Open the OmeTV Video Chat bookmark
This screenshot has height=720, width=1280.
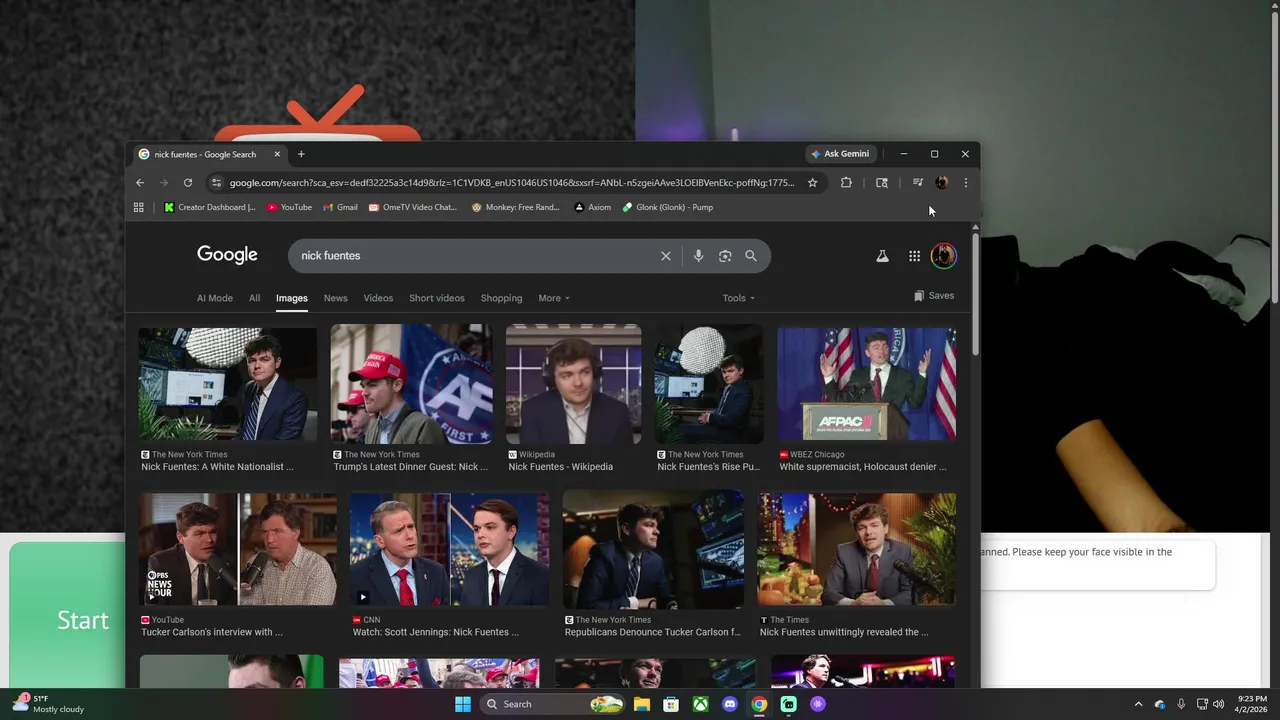click(x=413, y=207)
